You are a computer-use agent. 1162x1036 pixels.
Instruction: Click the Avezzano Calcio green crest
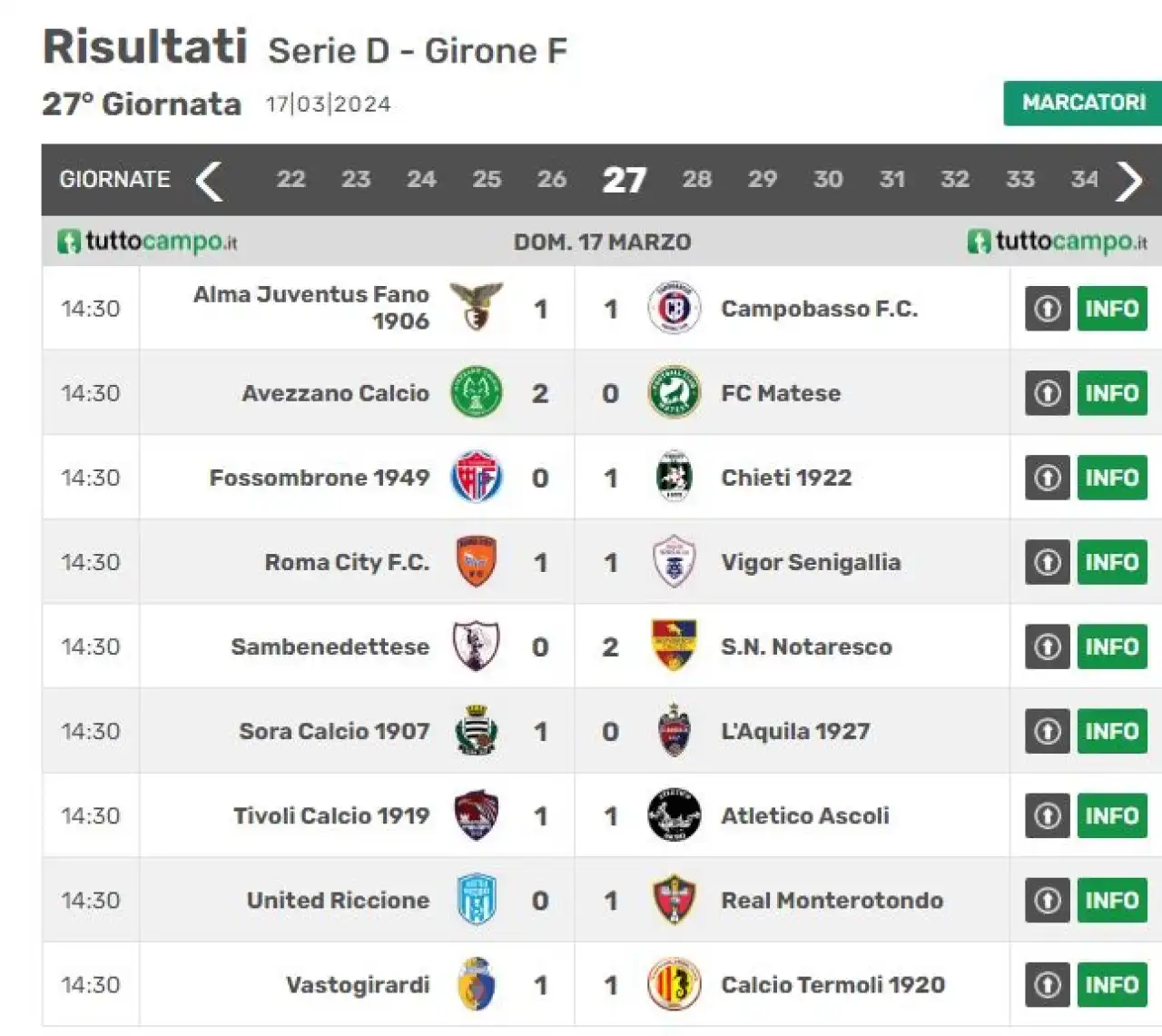click(477, 392)
